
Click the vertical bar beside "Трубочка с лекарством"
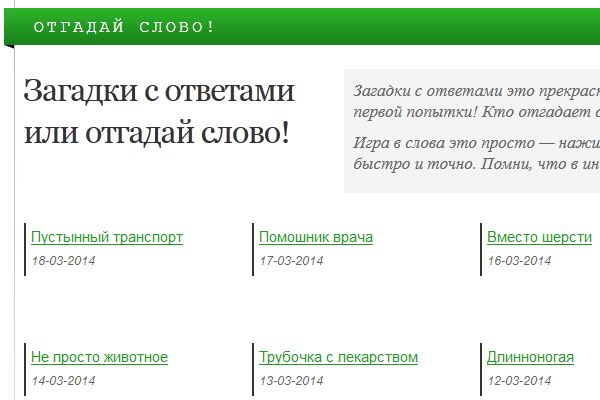[x=252, y=368]
